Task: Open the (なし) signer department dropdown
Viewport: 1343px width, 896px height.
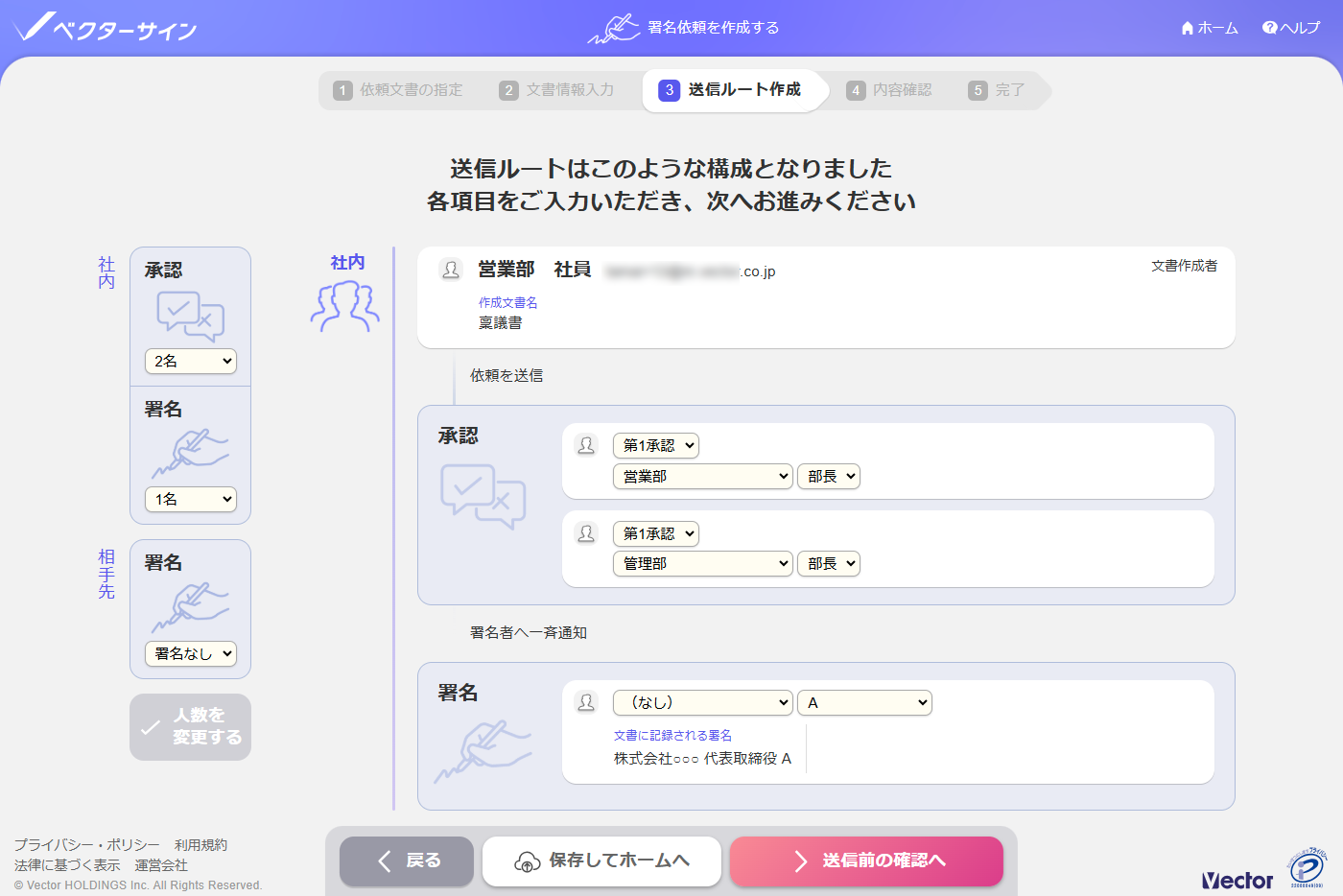Action: [x=703, y=702]
